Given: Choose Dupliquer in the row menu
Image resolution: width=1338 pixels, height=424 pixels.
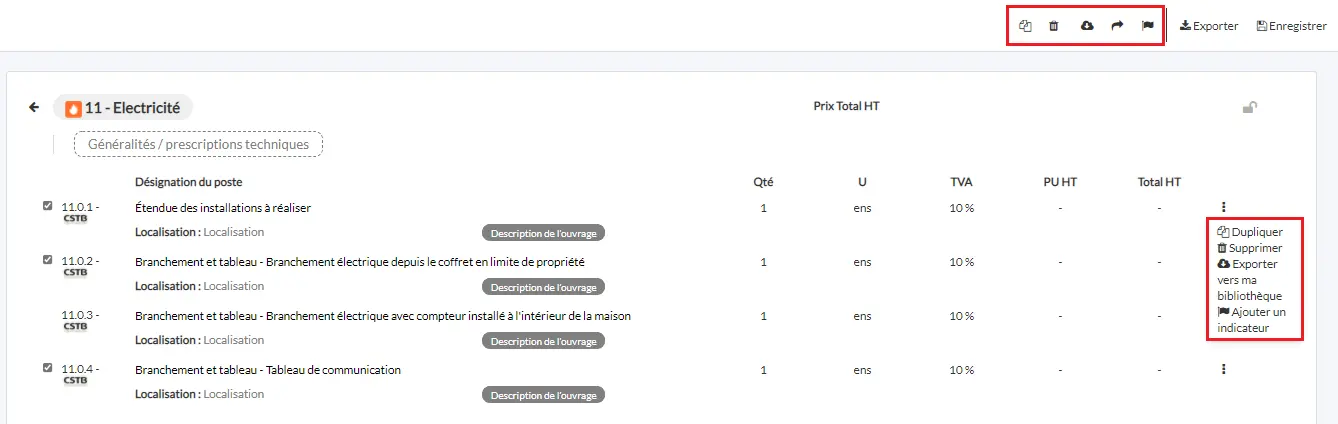Looking at the screenshot, I should coord(1250,232).
